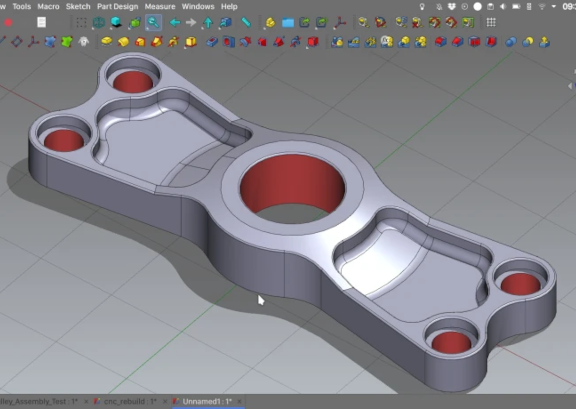Click the red axis cross icon in top toolbar

tap(340, 23)
